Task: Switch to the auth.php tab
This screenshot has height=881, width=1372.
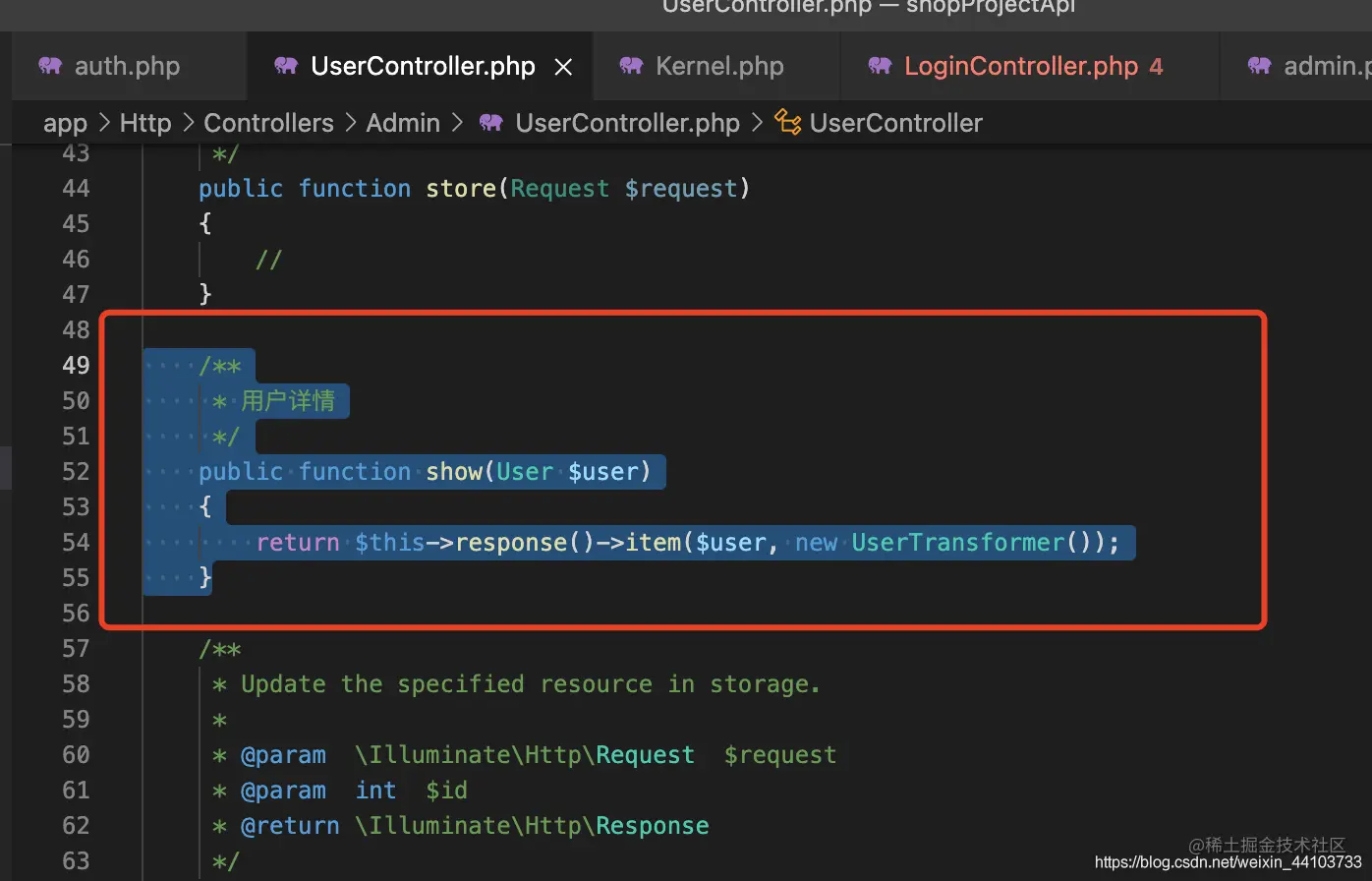Action: click(x=128, y=66)
